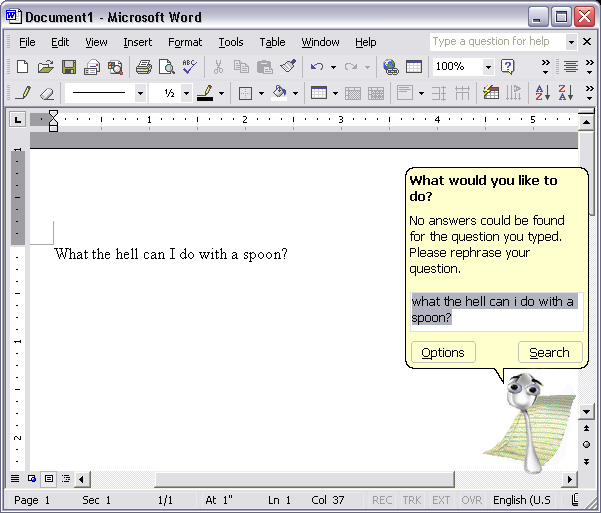Open a file with the Open folder icon
Image resolution: width=601 pixels, height=513 pixels.
click(45, 67)
